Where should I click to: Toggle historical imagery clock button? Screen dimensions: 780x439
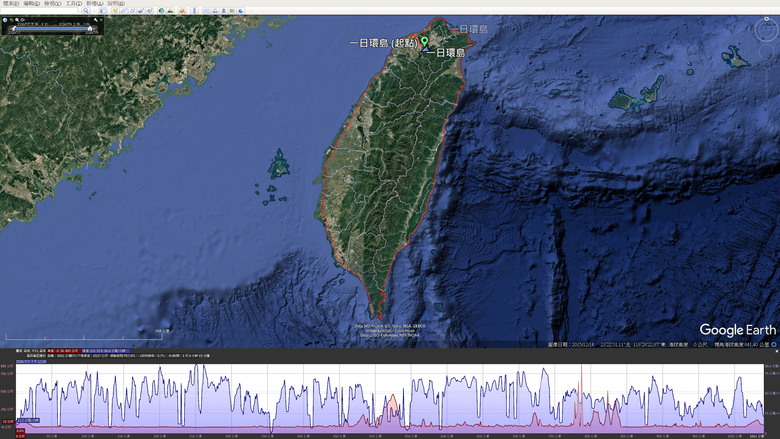(161, 10)
